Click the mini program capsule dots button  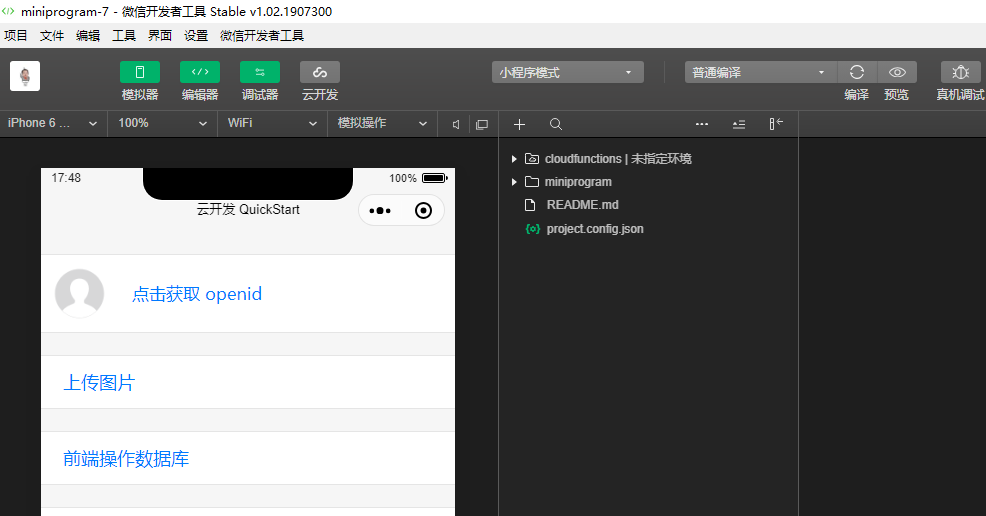click(380, 211)
